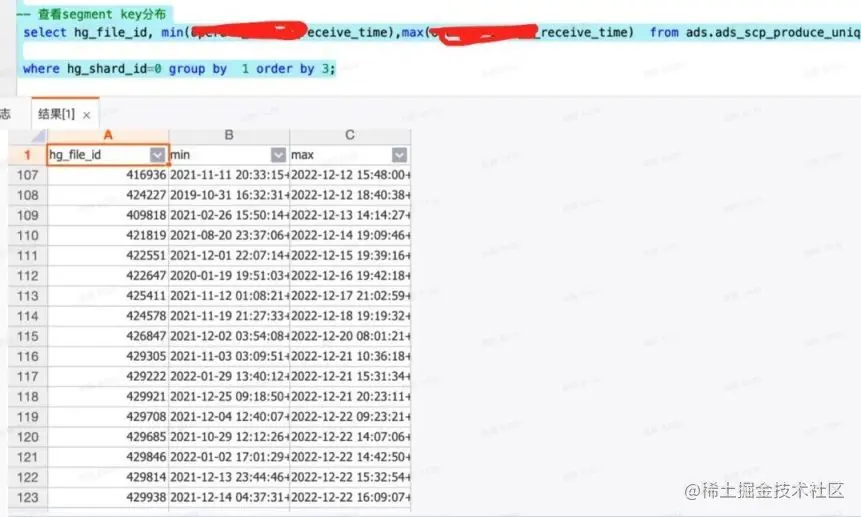Select column B header

coord(229,135)
